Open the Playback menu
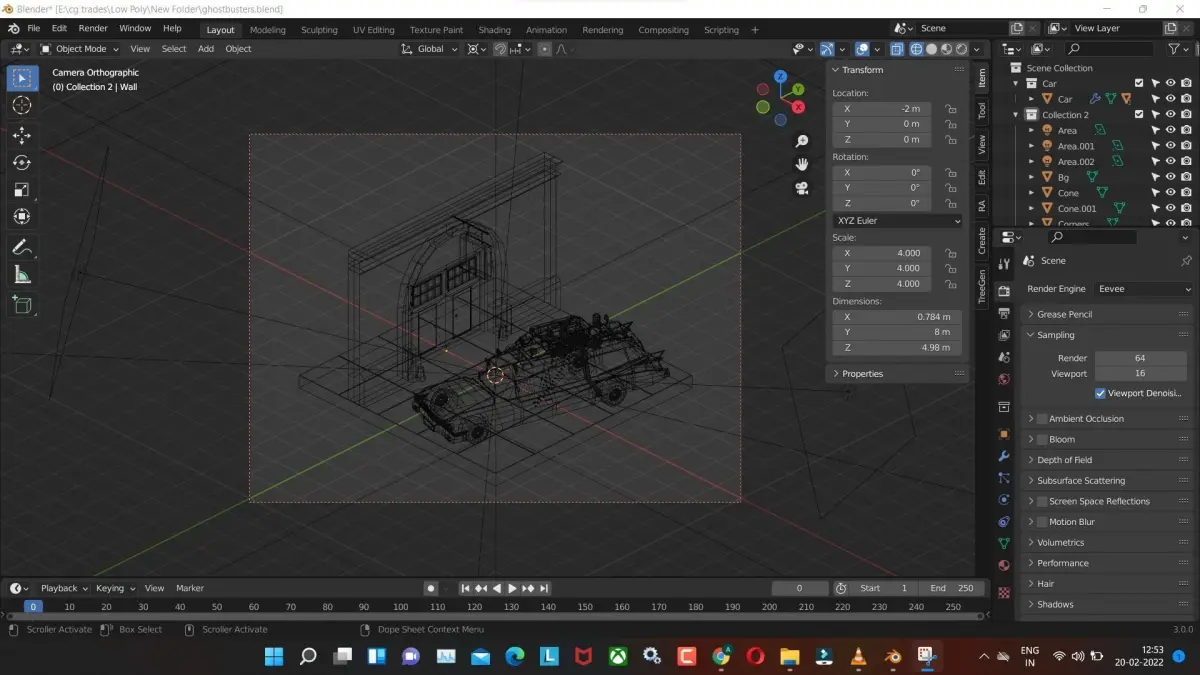1200x675 pixels. (63, 588)
